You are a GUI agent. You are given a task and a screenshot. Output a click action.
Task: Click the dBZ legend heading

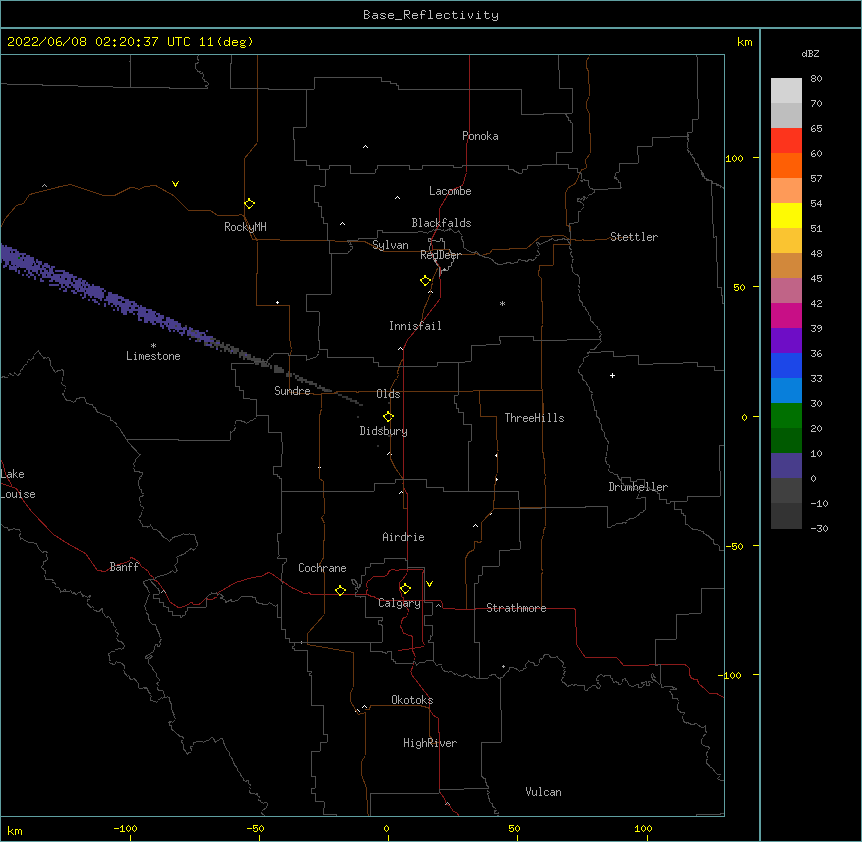tap(810, 53)
